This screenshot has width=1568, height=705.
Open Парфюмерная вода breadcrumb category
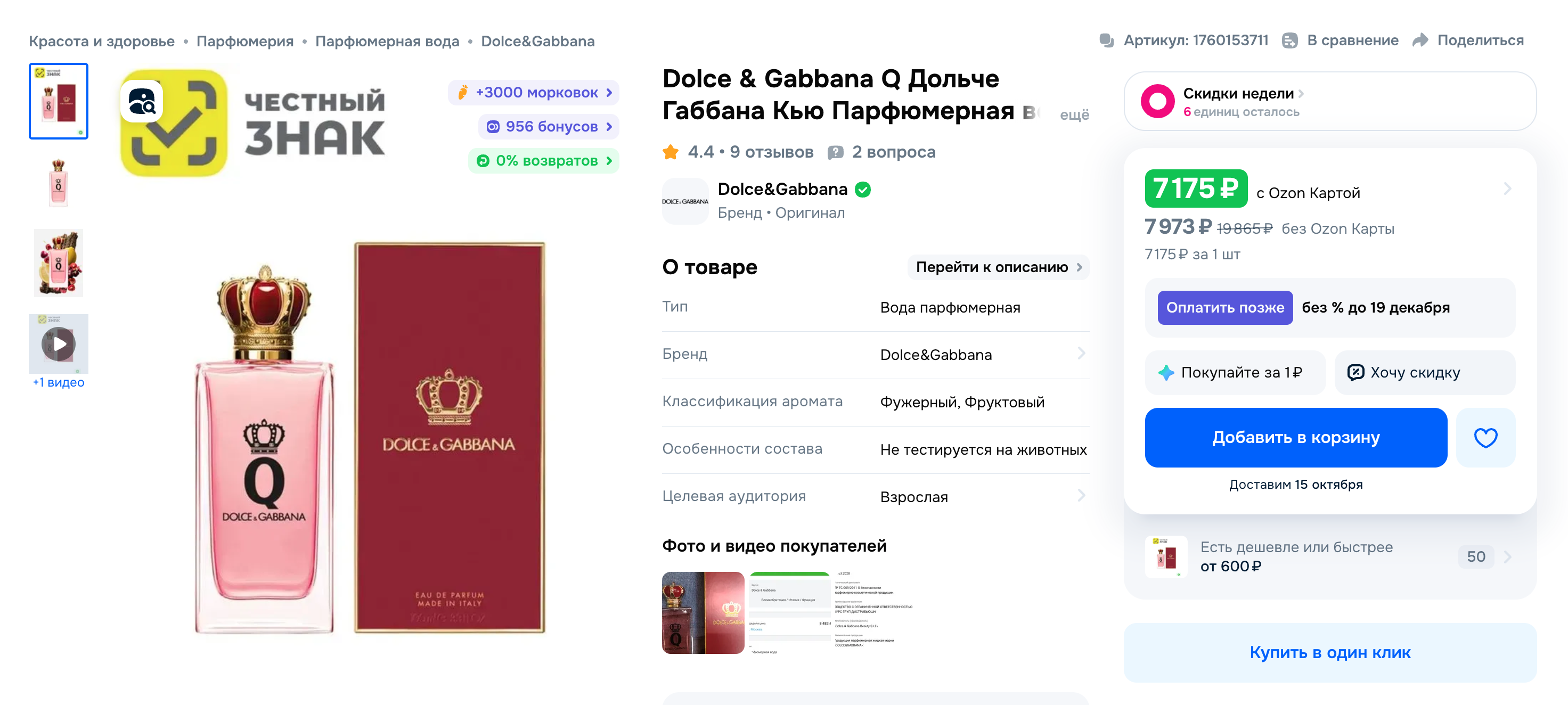387,42
